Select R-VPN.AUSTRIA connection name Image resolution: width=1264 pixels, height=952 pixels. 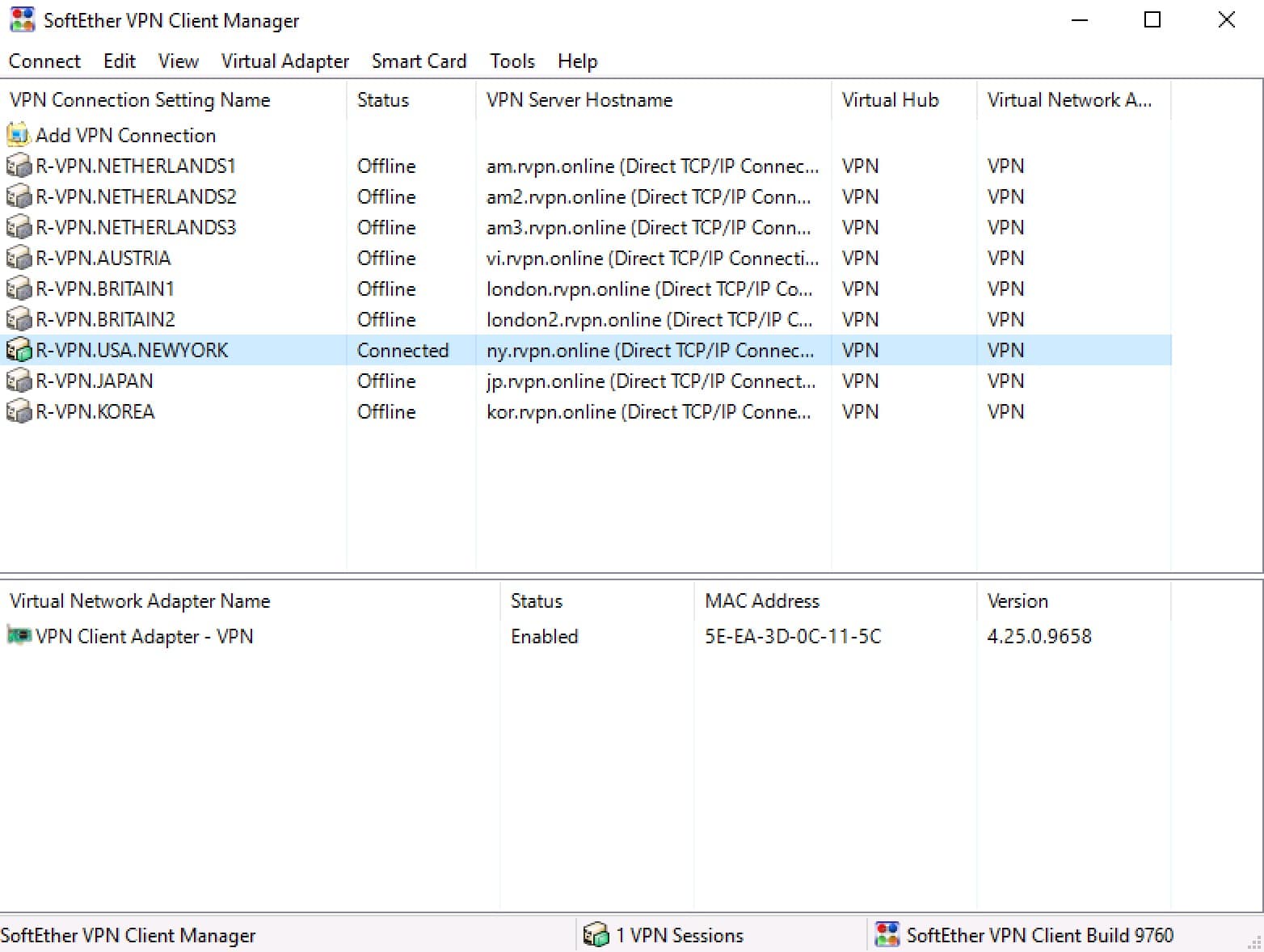tap(103, 258)
